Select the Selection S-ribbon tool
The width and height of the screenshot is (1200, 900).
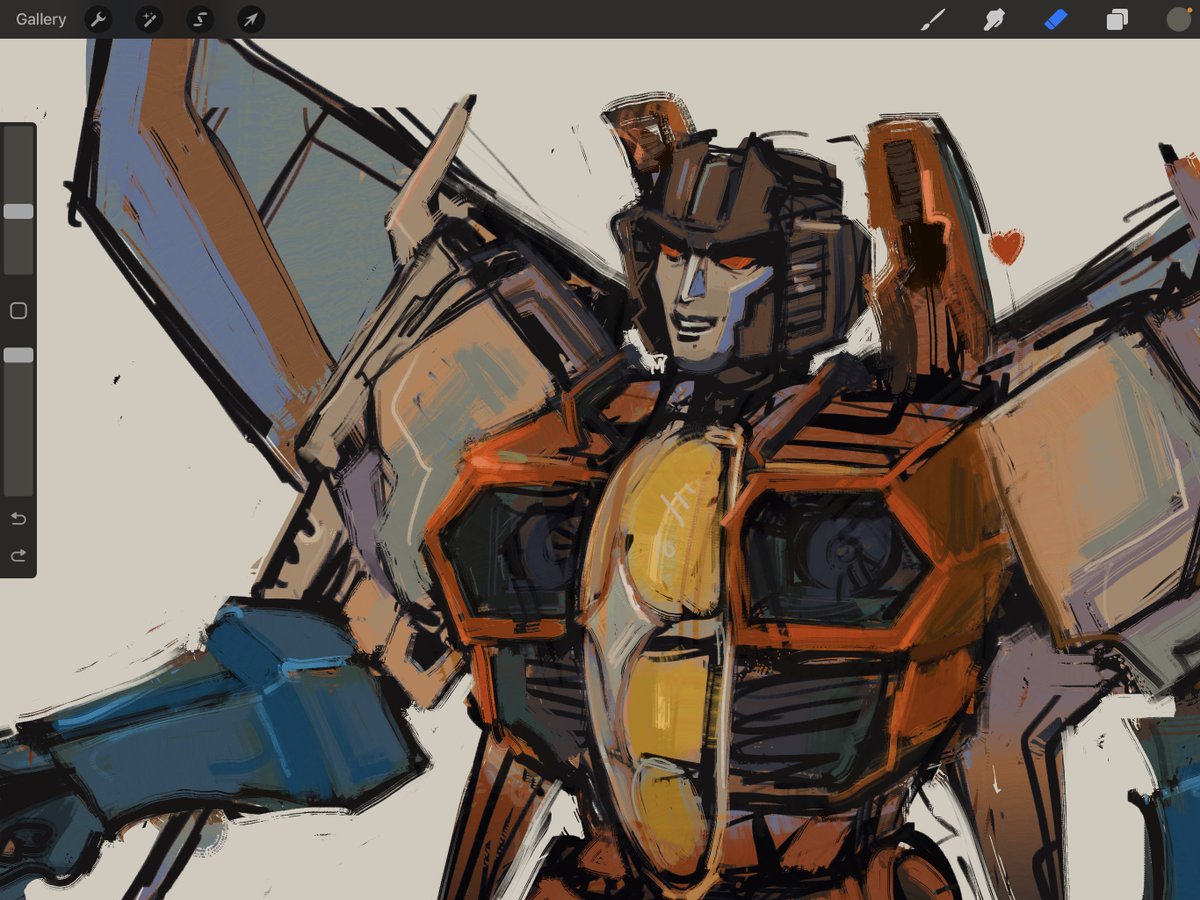200,19
